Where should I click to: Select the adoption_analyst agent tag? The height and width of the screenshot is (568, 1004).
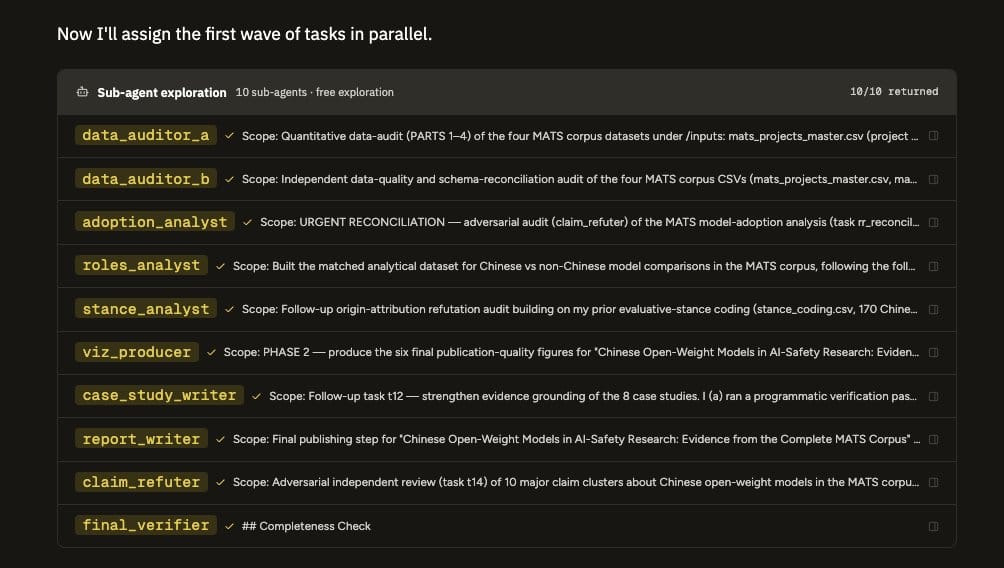click(154, 222)
